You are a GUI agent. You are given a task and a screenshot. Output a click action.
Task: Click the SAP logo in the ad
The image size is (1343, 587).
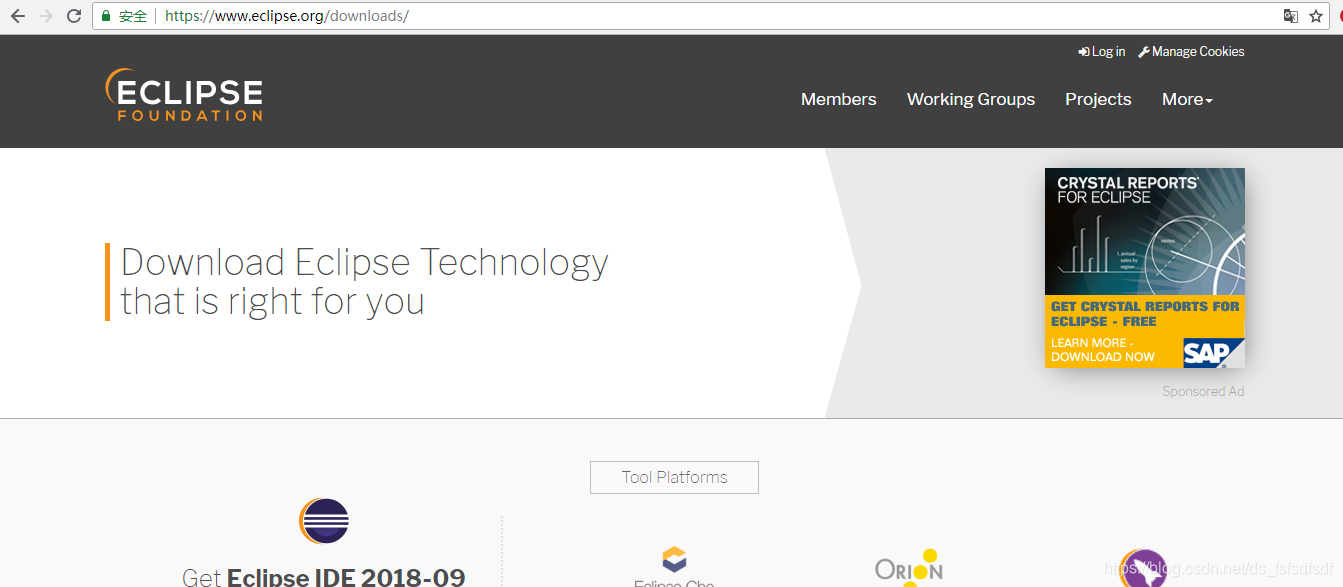(x=1212, y=353)
